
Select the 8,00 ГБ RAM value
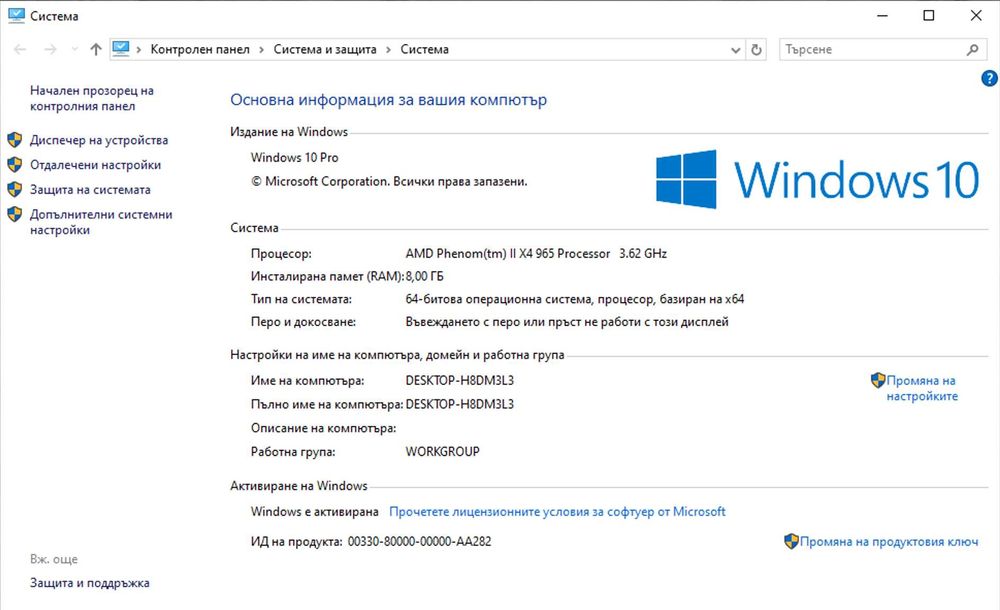click(x=425, y=276)
